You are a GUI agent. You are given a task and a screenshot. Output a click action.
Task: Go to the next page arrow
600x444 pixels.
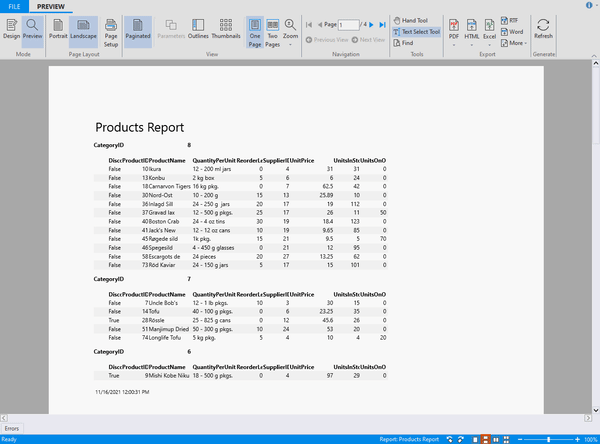pos(369,23)
